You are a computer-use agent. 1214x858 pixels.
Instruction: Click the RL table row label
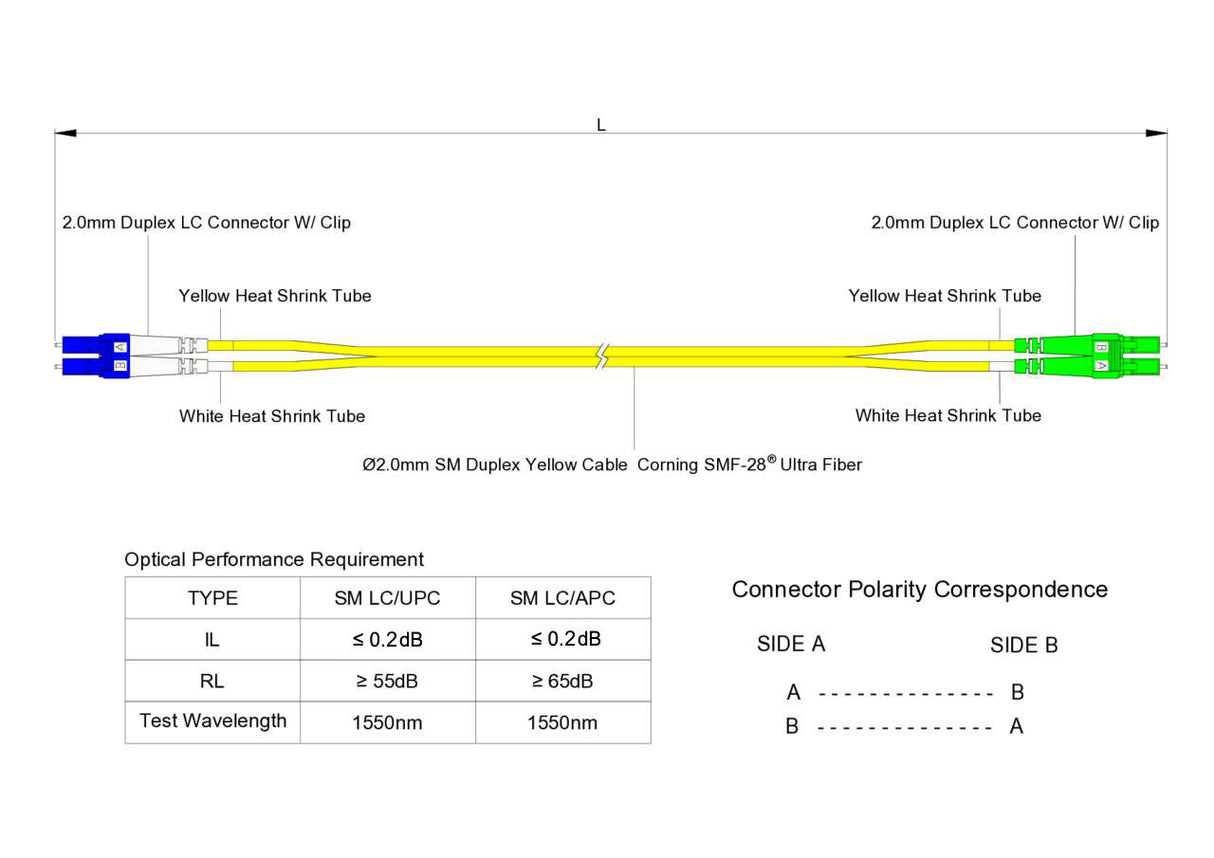click(x=211, y=681)
